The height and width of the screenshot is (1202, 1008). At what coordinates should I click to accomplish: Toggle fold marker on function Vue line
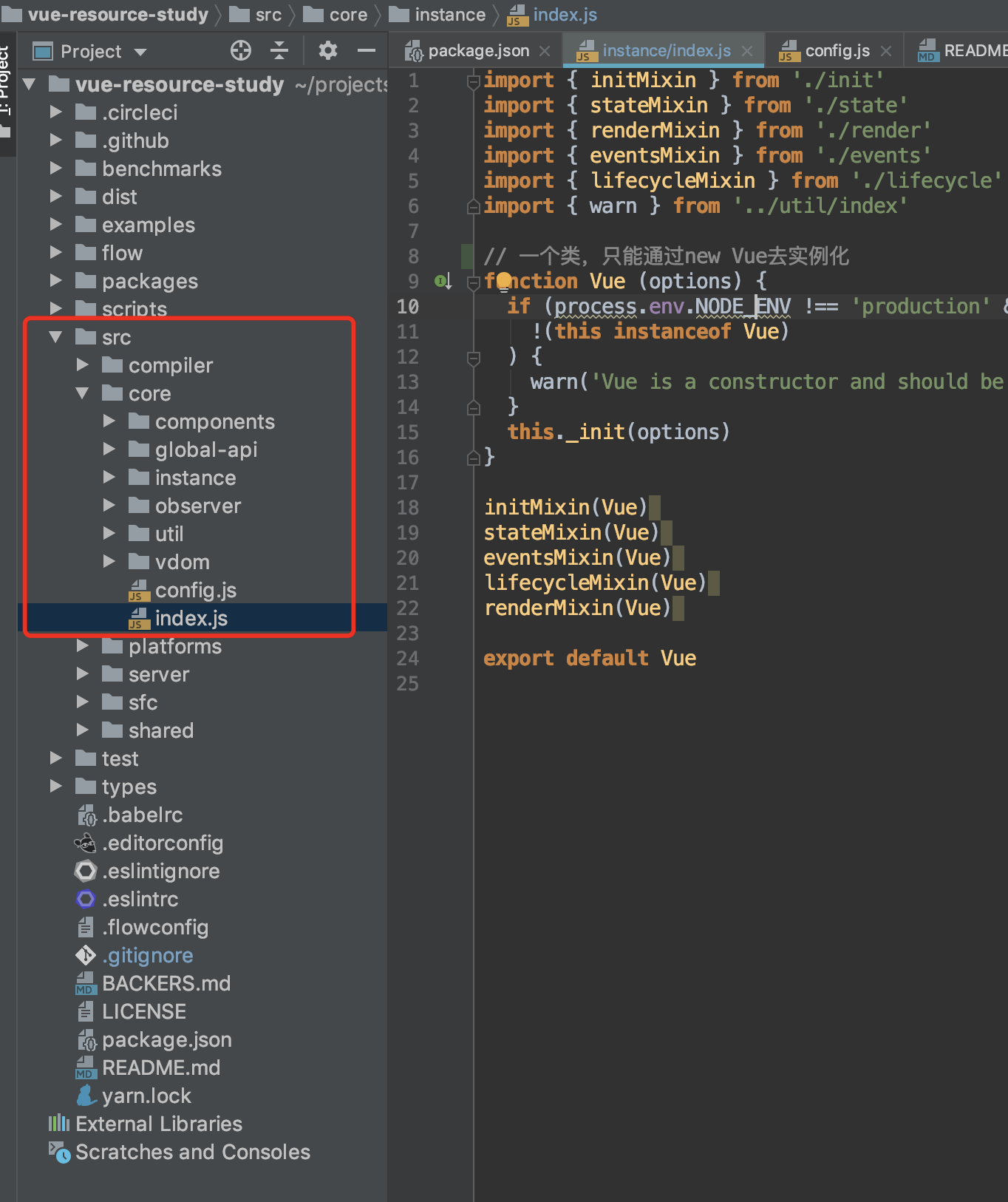pos(474,282)
